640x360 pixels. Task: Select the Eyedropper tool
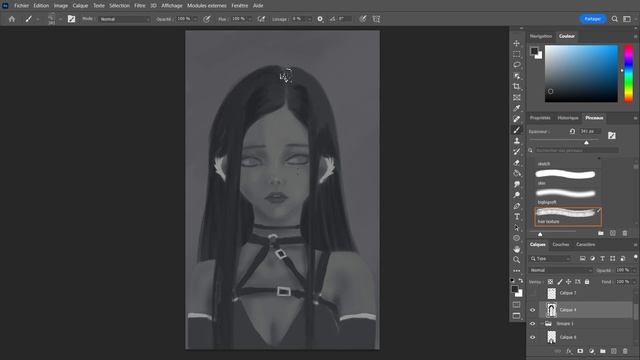[x=517, y=108]
